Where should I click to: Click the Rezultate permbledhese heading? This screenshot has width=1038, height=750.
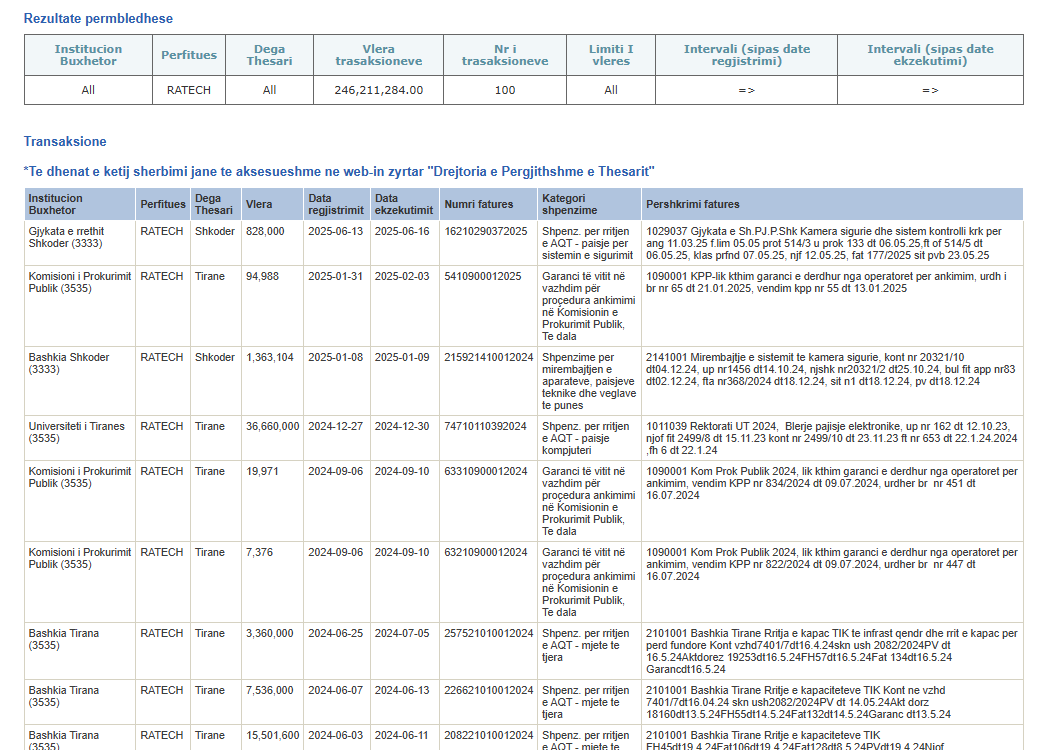coord(98,19)
